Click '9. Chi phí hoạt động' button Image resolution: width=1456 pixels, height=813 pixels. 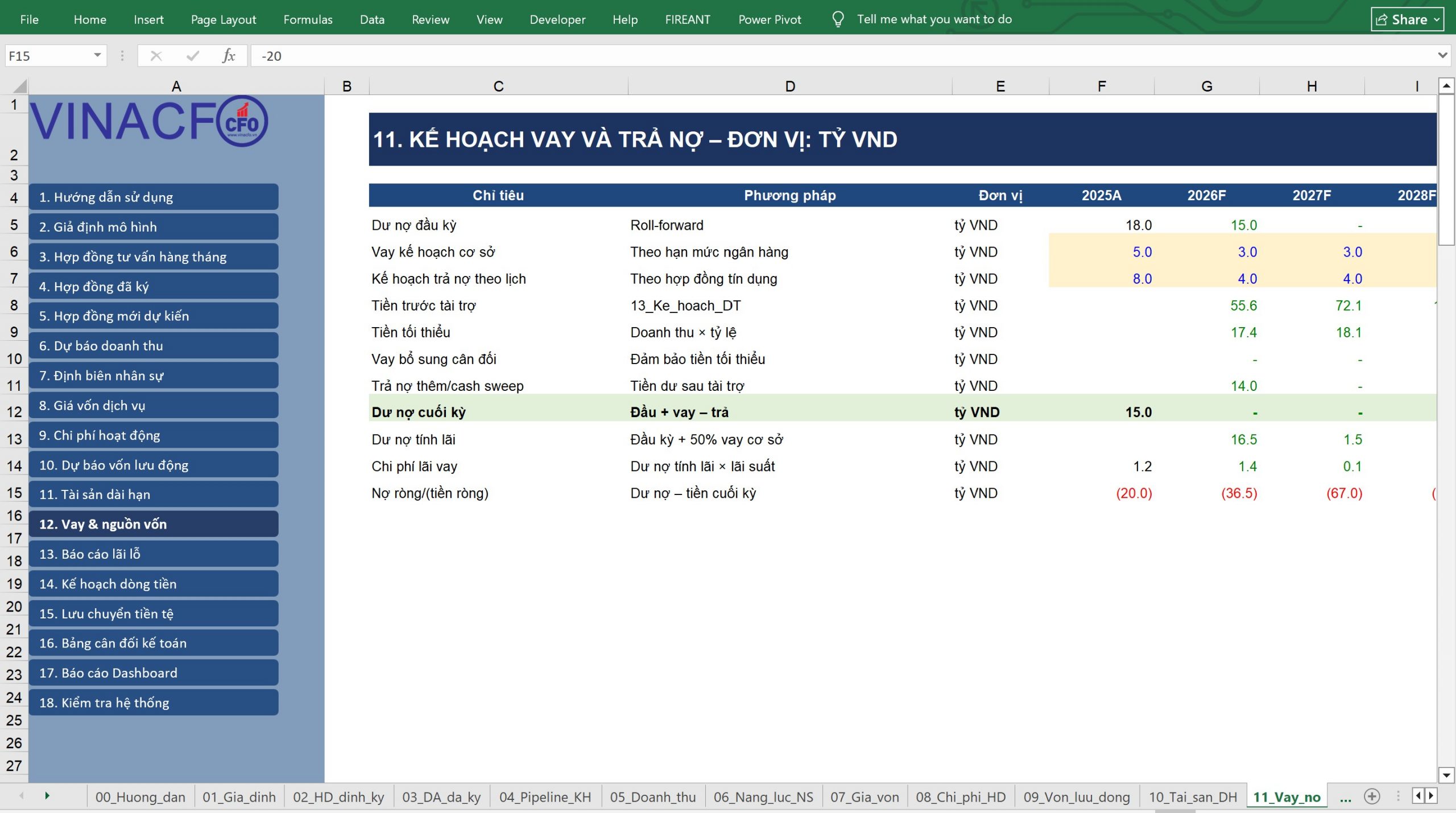coord(154,435)
